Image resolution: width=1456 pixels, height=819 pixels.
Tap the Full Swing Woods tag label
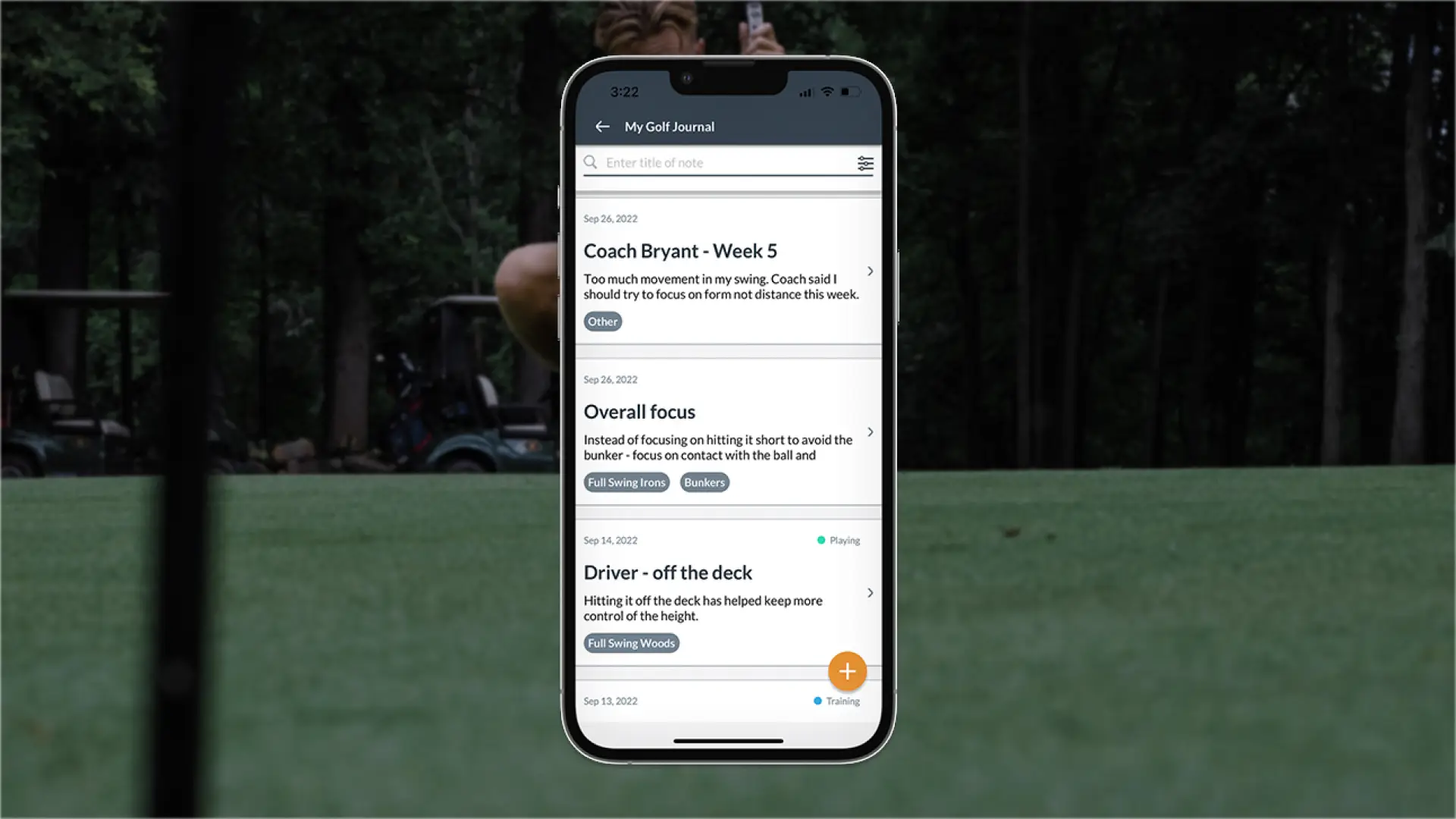click(x=631, y=643)
